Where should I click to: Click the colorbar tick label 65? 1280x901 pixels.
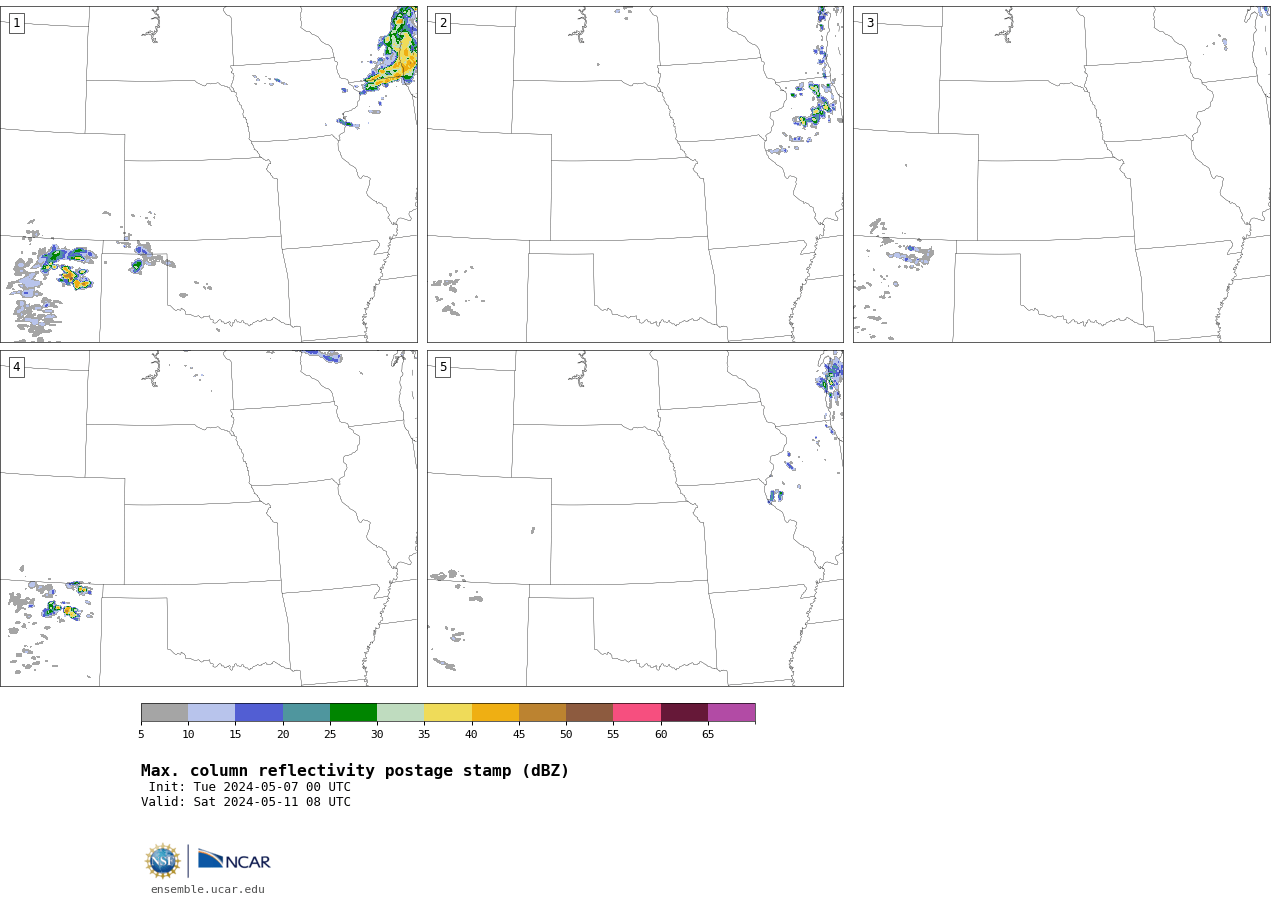pyautogui.click(x=708, y=735)
